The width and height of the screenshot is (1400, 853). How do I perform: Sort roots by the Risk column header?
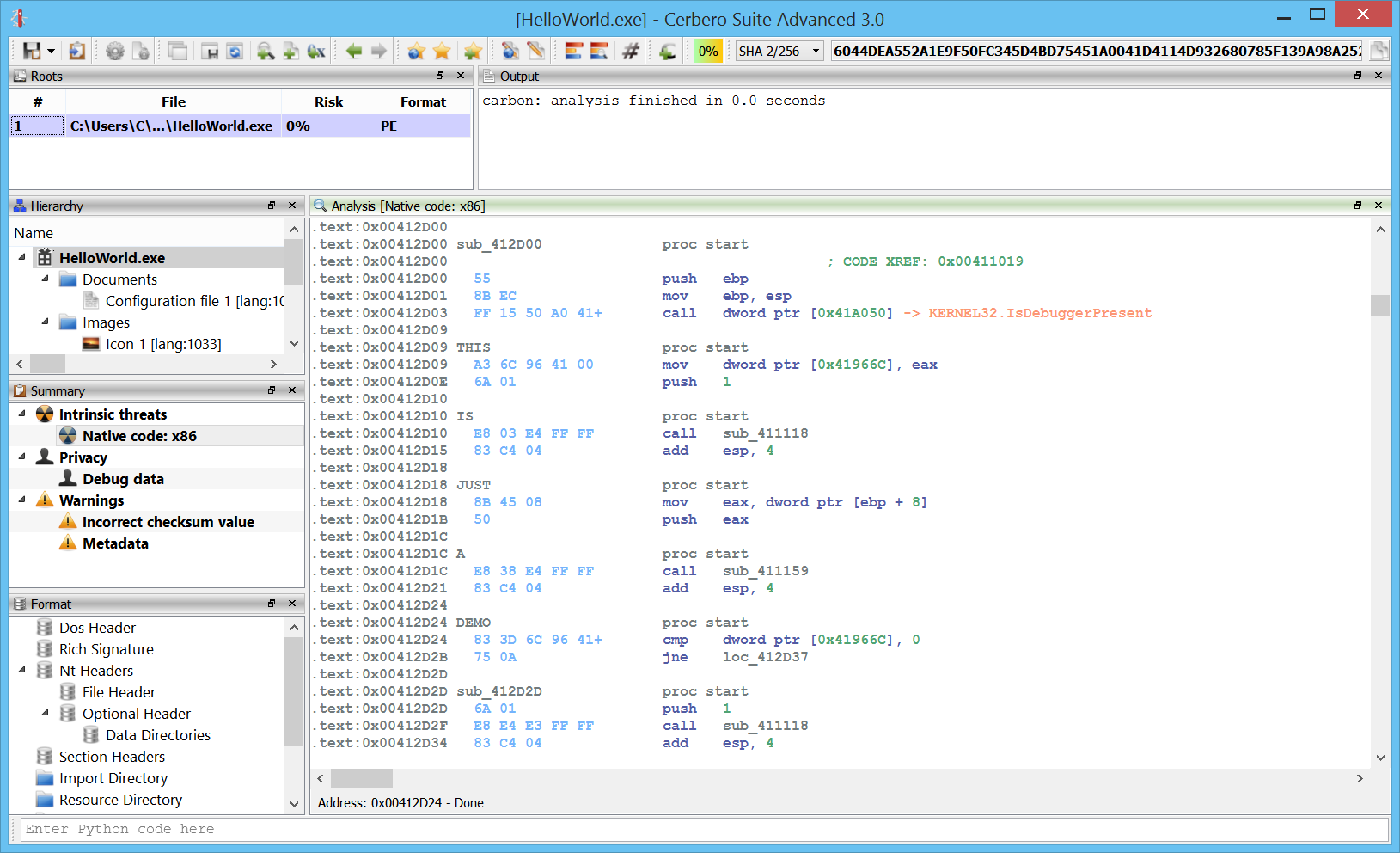click(x=328, y=101)
